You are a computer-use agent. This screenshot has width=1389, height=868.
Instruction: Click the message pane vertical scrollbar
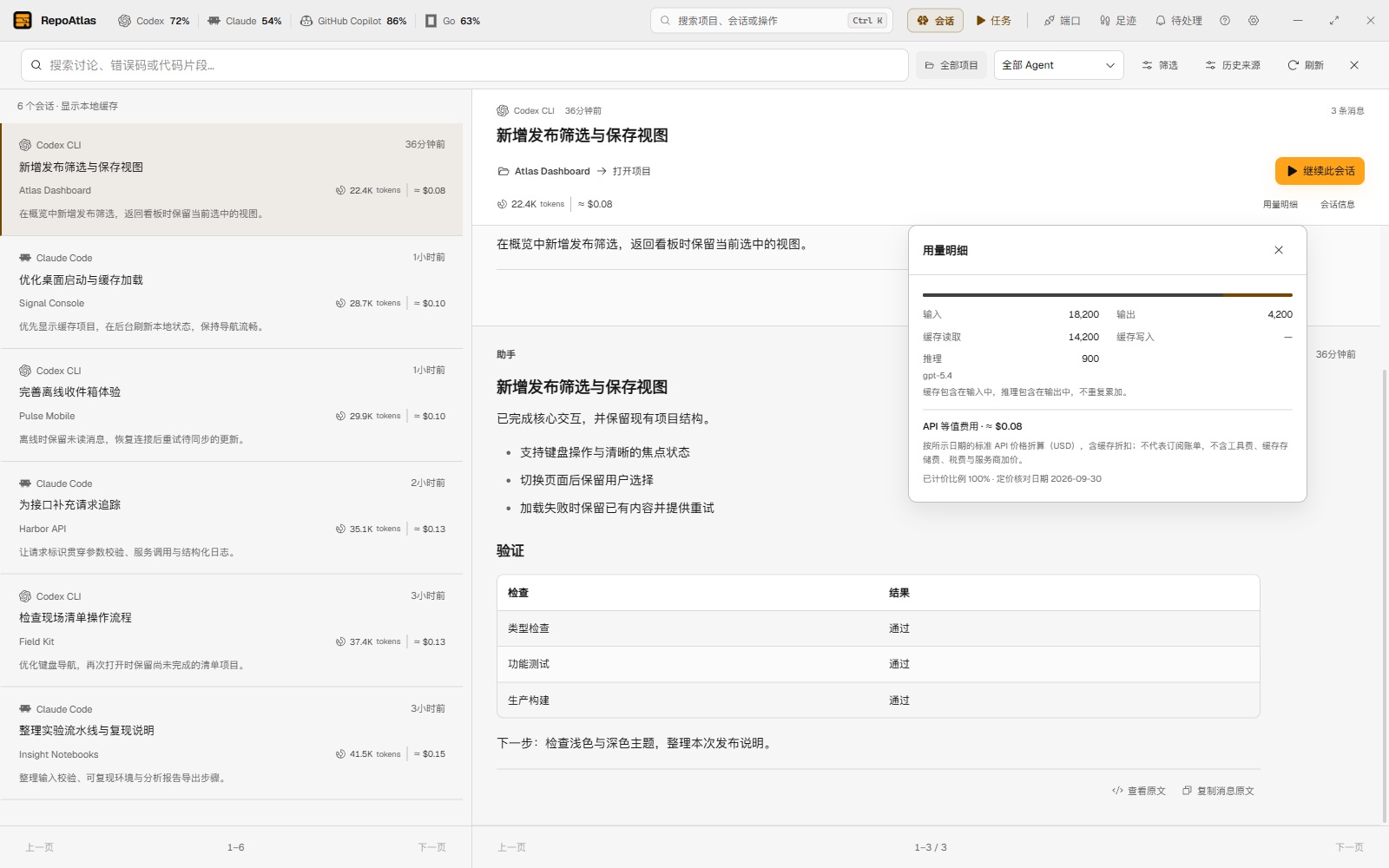1384,595
